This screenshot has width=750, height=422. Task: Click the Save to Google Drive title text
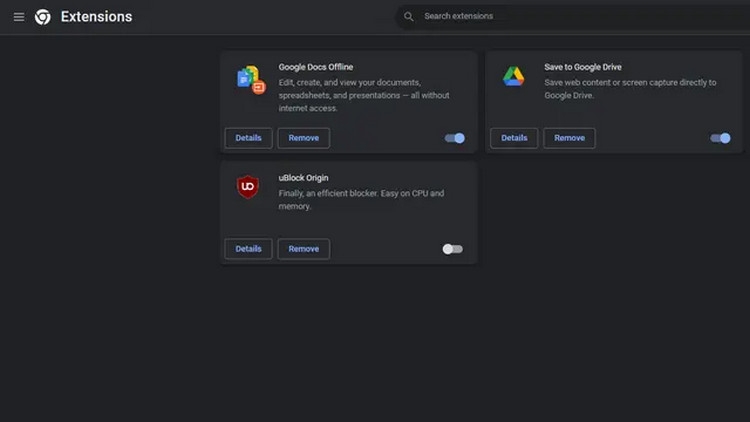pyautogui.click(x=583, y=67)
